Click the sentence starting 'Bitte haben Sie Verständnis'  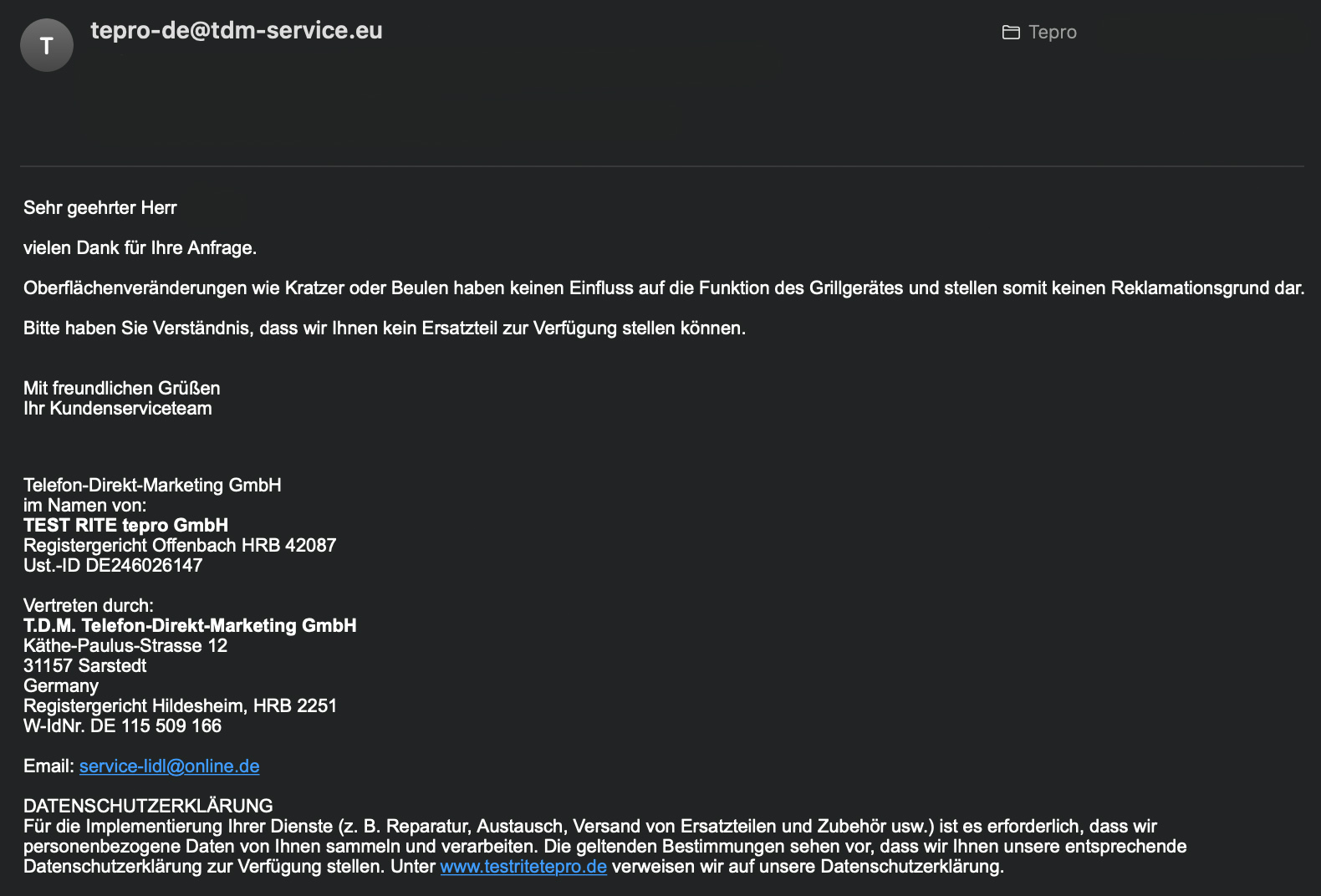coord(385,328)
